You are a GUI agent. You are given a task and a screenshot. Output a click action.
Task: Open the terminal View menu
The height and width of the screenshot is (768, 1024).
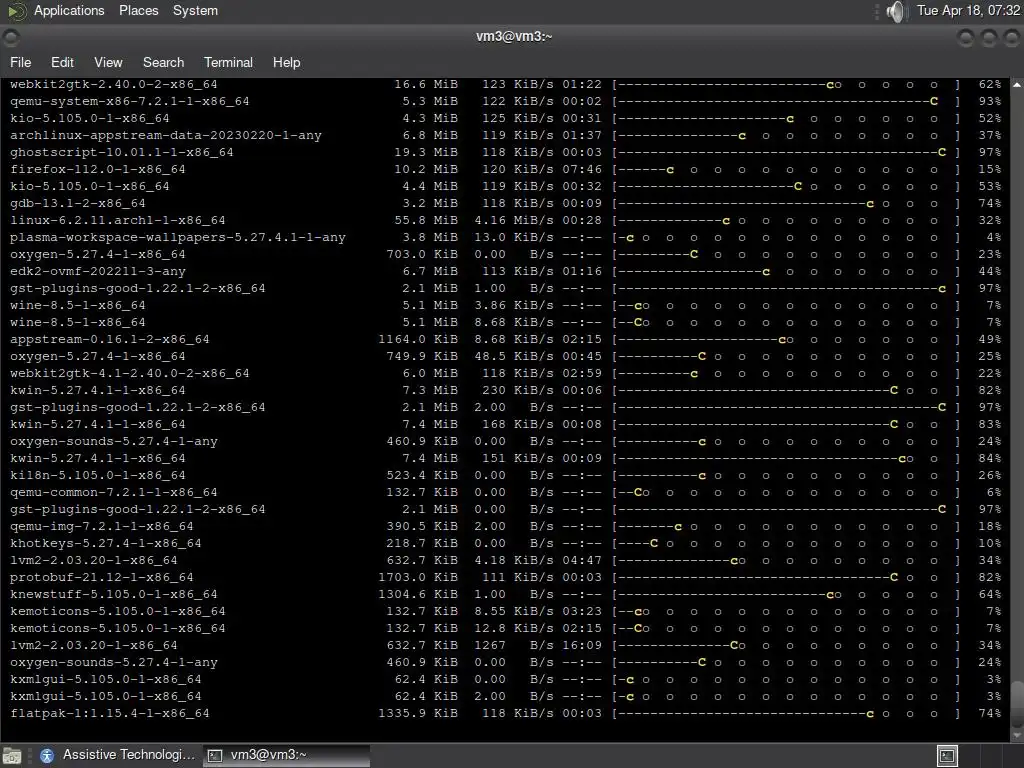click(x=108, y=62)
